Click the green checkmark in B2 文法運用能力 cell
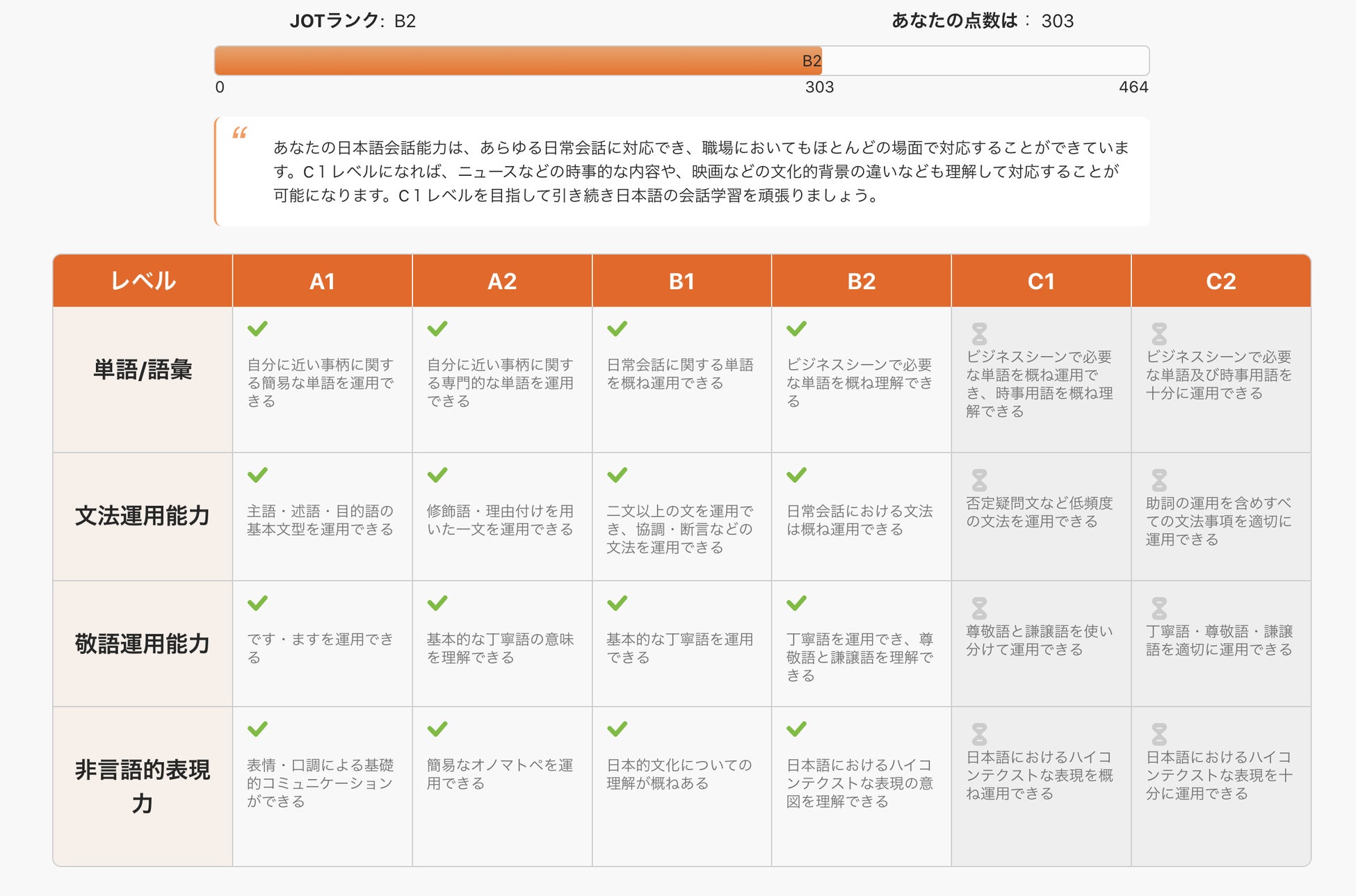The height and width of the screenshot is (896, 1356). pyautogui.click(x=796, y=475)
